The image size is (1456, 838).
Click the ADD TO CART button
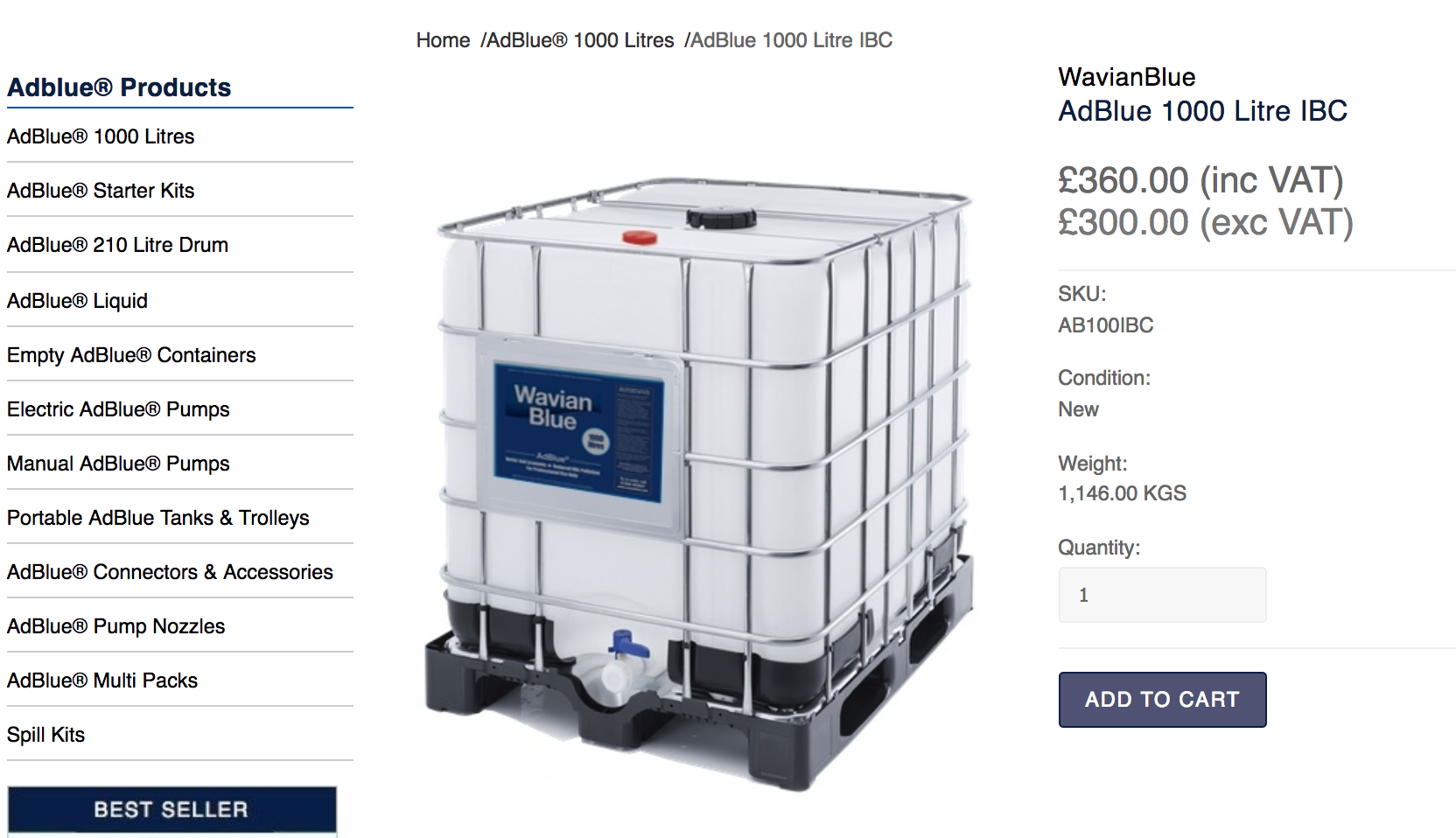coord(1162,700)
